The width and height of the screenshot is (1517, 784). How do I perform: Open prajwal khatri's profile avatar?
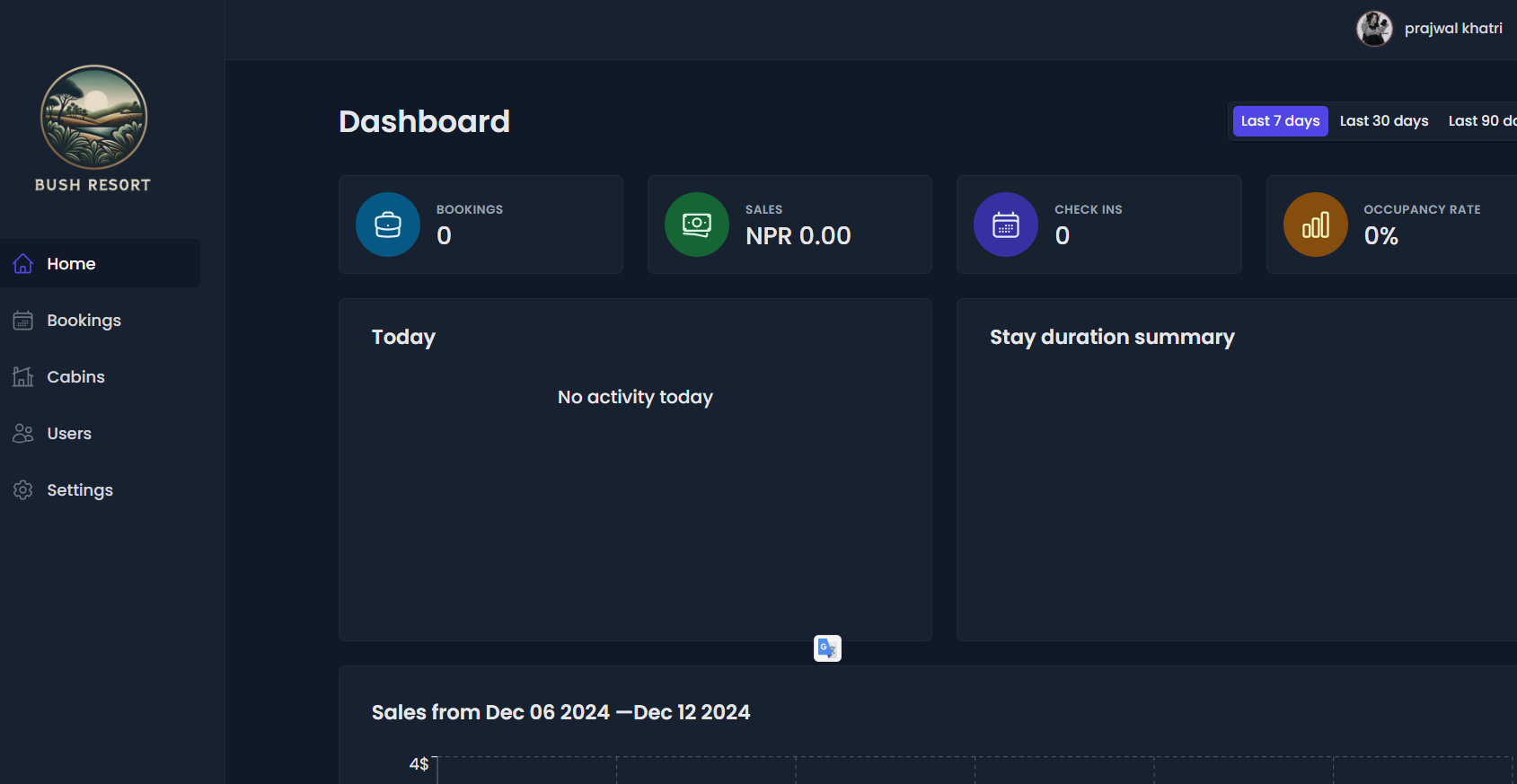tap(1374, 29)
